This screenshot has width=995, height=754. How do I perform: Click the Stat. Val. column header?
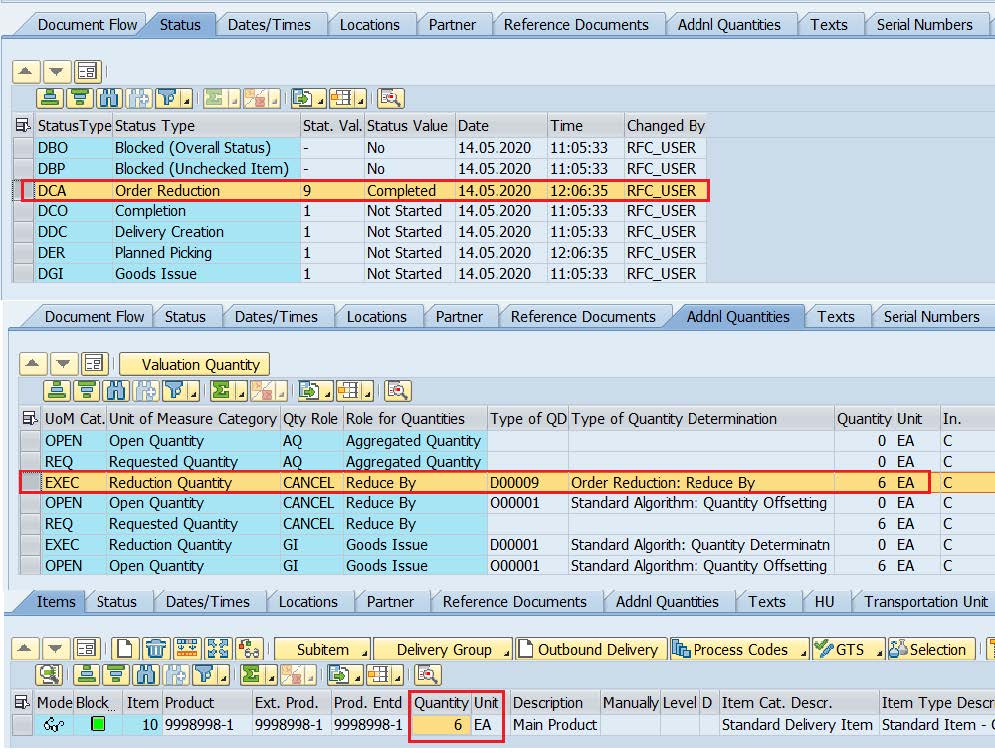click(331, 125)
